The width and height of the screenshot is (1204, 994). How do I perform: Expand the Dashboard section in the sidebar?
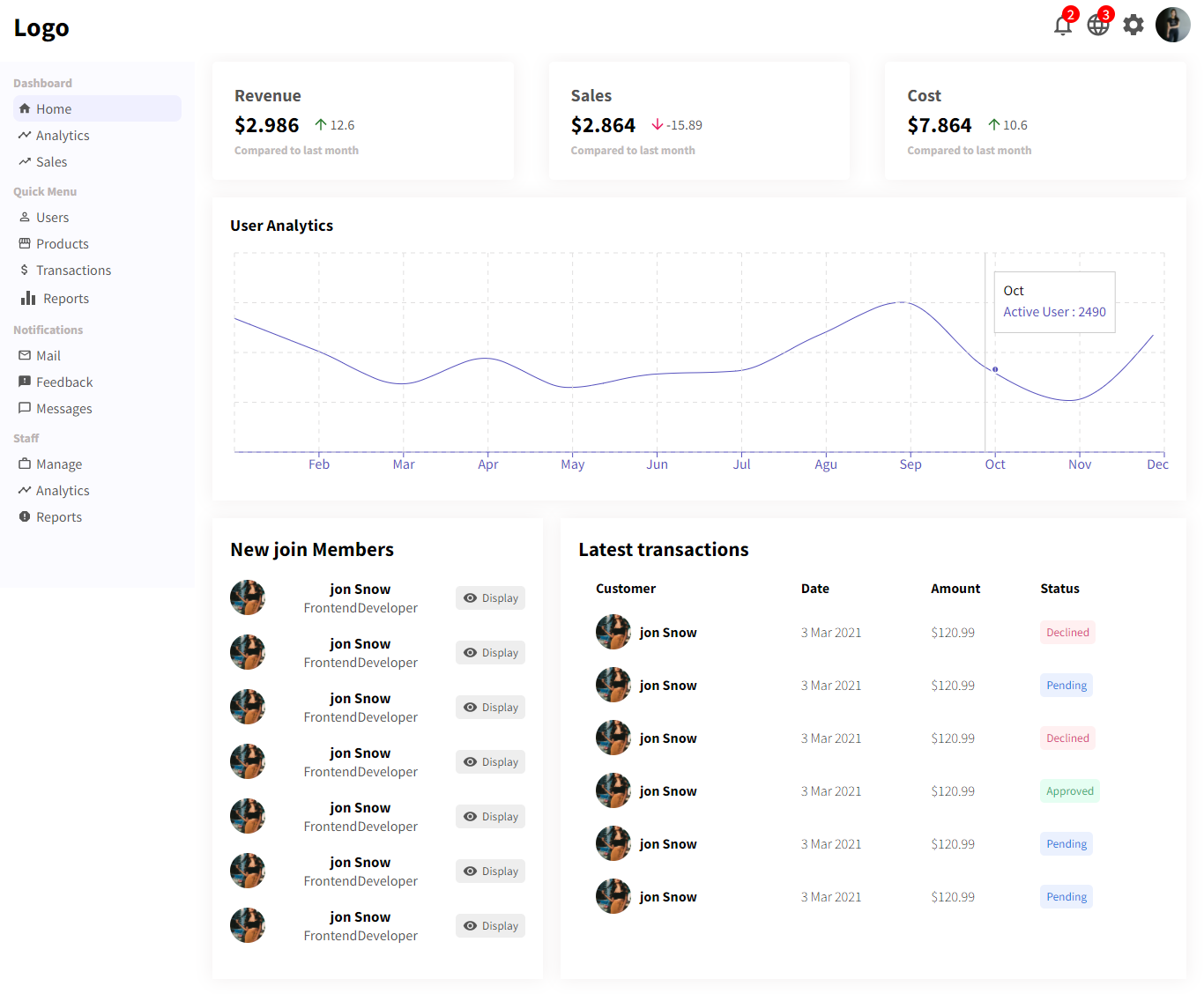pos(42,82)
